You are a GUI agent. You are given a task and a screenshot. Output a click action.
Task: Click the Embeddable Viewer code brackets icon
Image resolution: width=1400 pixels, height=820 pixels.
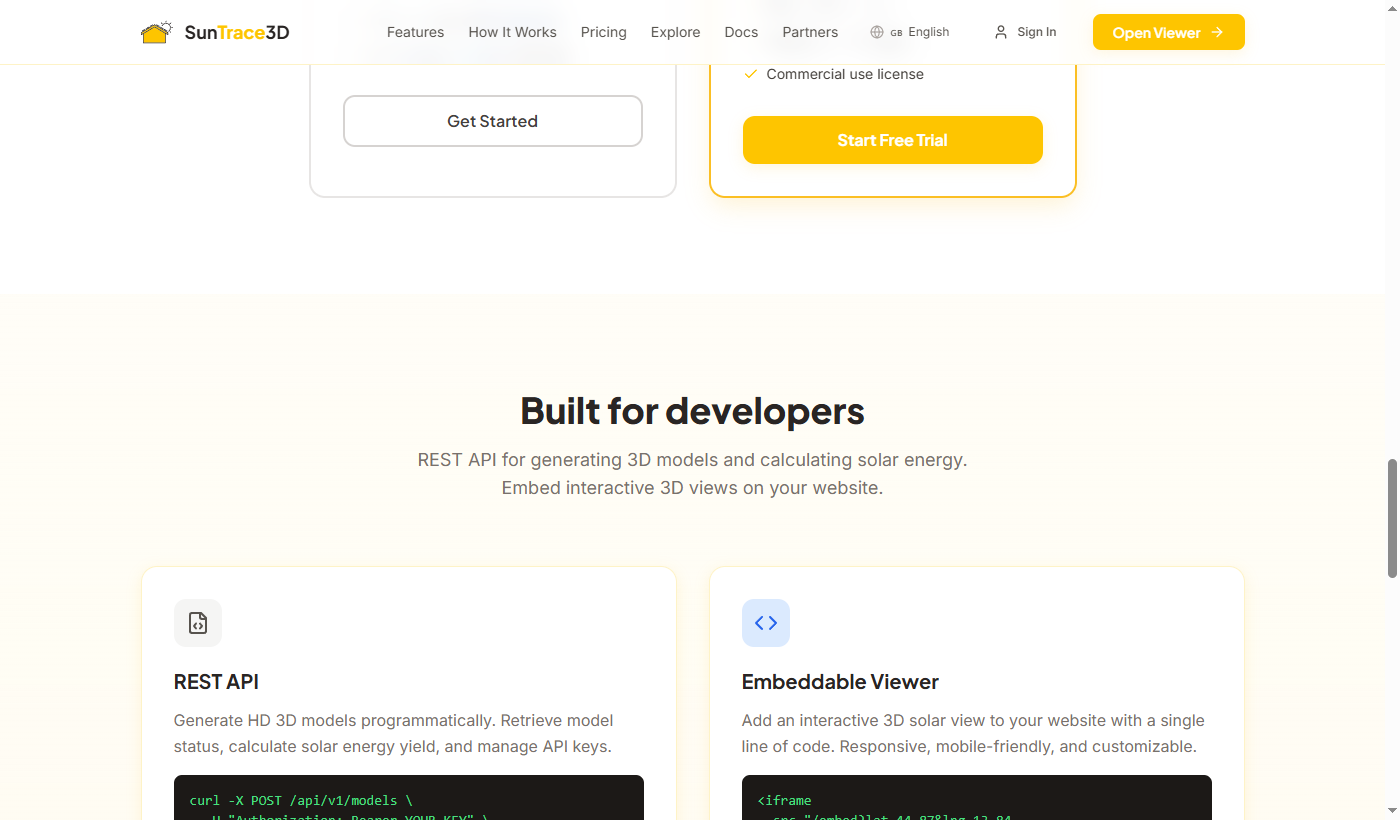765,622
